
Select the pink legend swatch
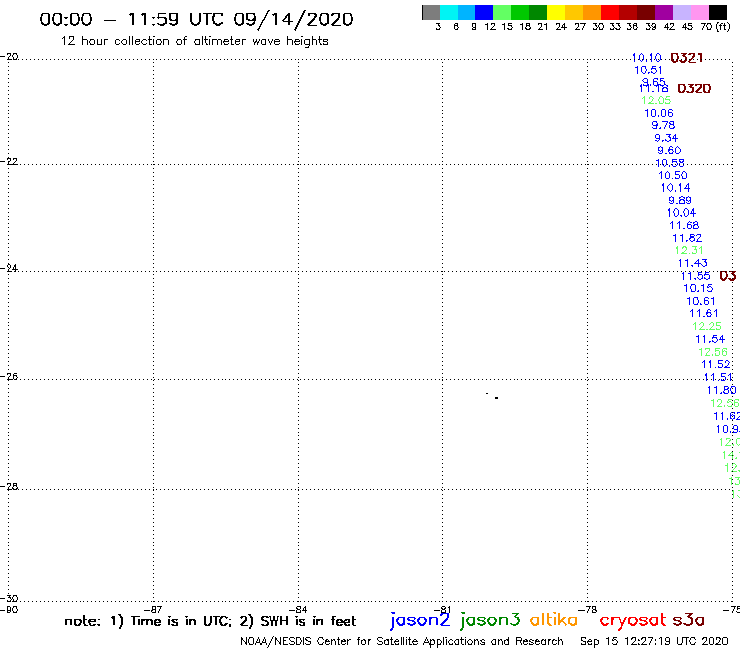click(700, 12)
